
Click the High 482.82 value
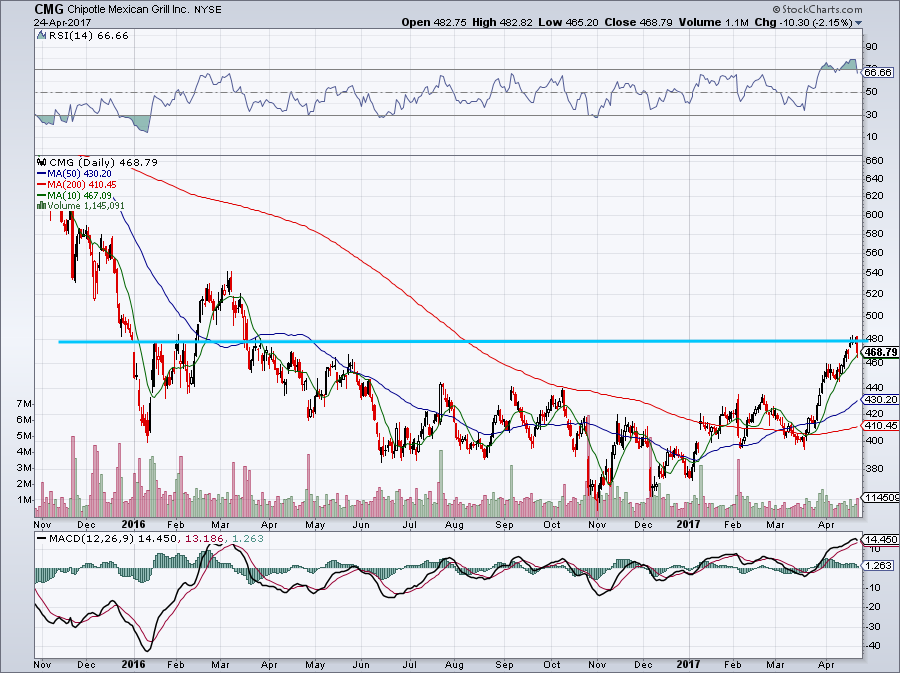click(x=502, y=22)
